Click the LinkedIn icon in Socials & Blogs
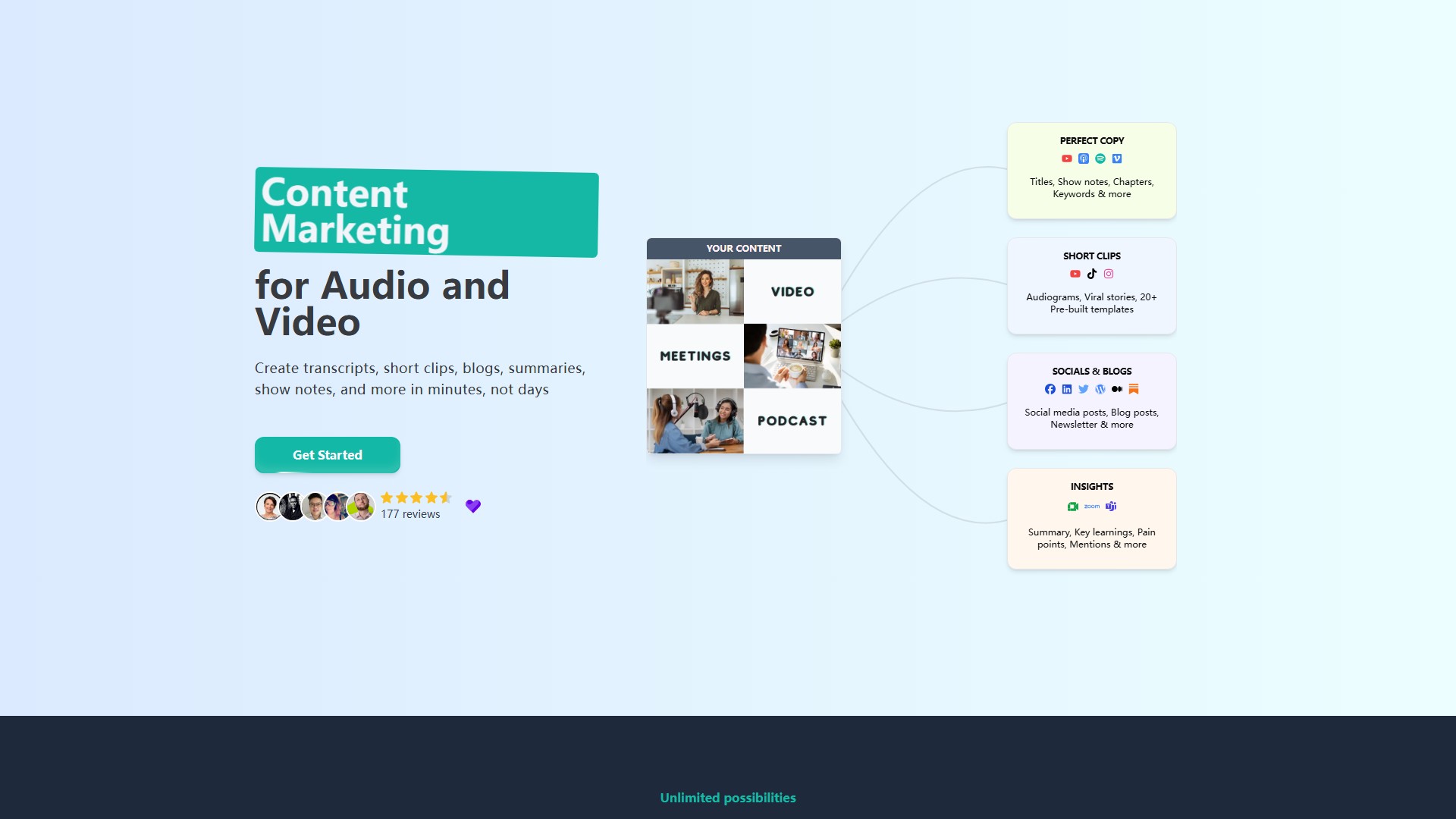Image resolution: width=1456 pixels, height=819 pixels. 1067,389
